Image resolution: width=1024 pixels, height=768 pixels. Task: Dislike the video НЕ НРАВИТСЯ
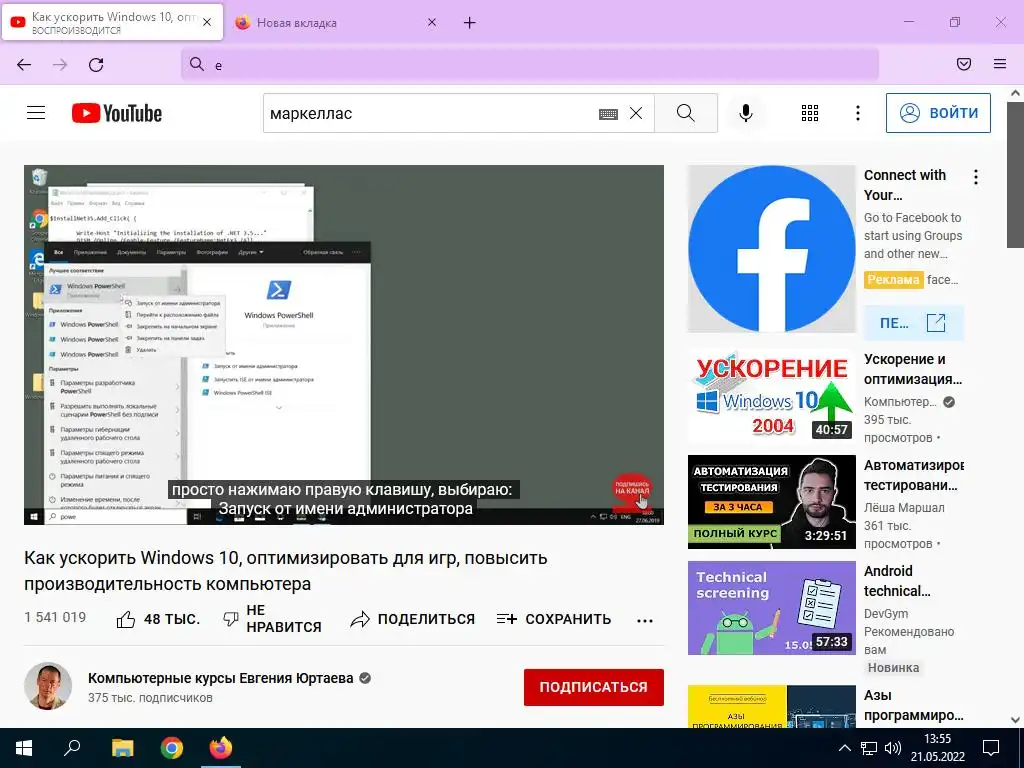click(272, 618)
